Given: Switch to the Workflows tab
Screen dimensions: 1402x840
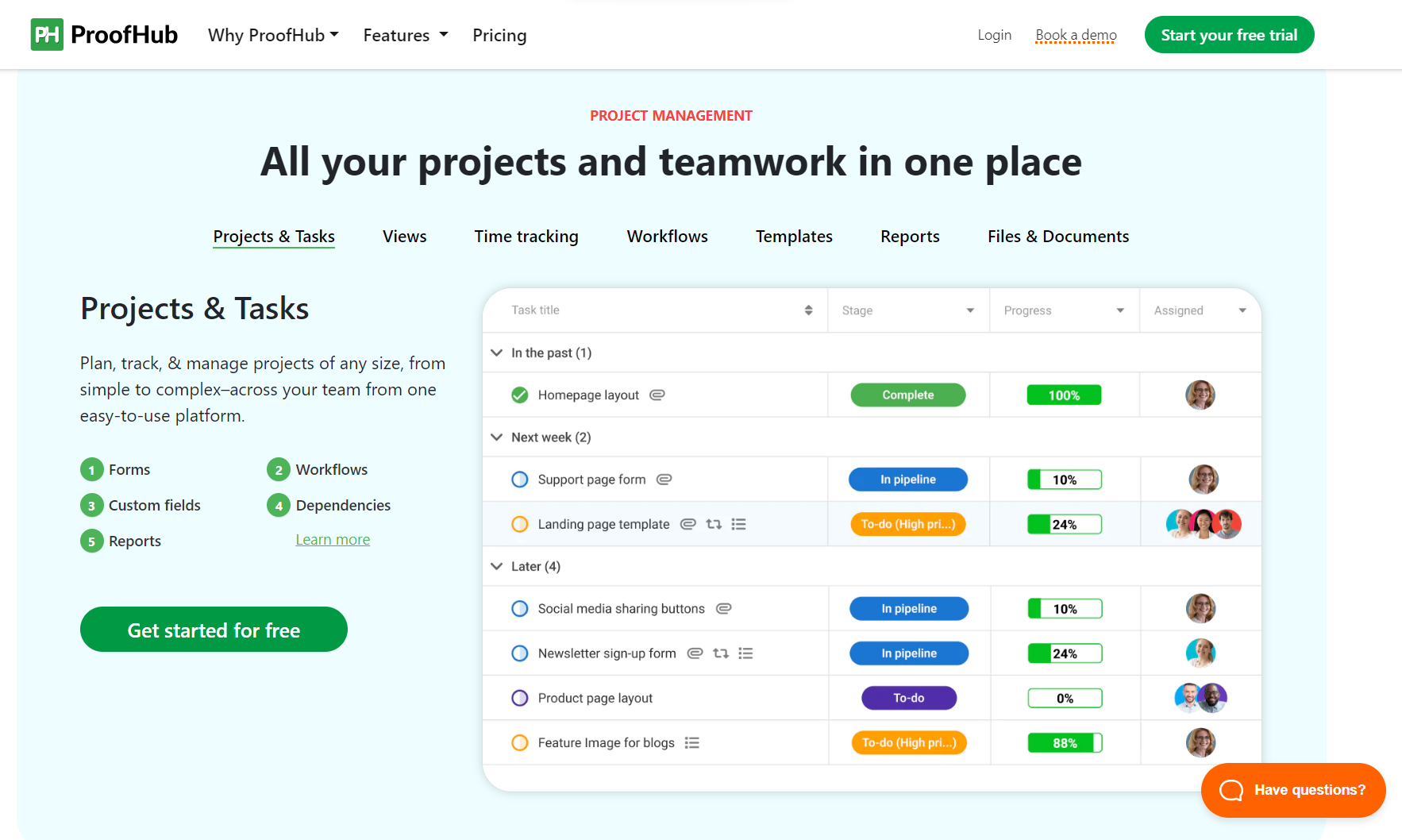Looking at the screenshot, I should tap(668, 237).
